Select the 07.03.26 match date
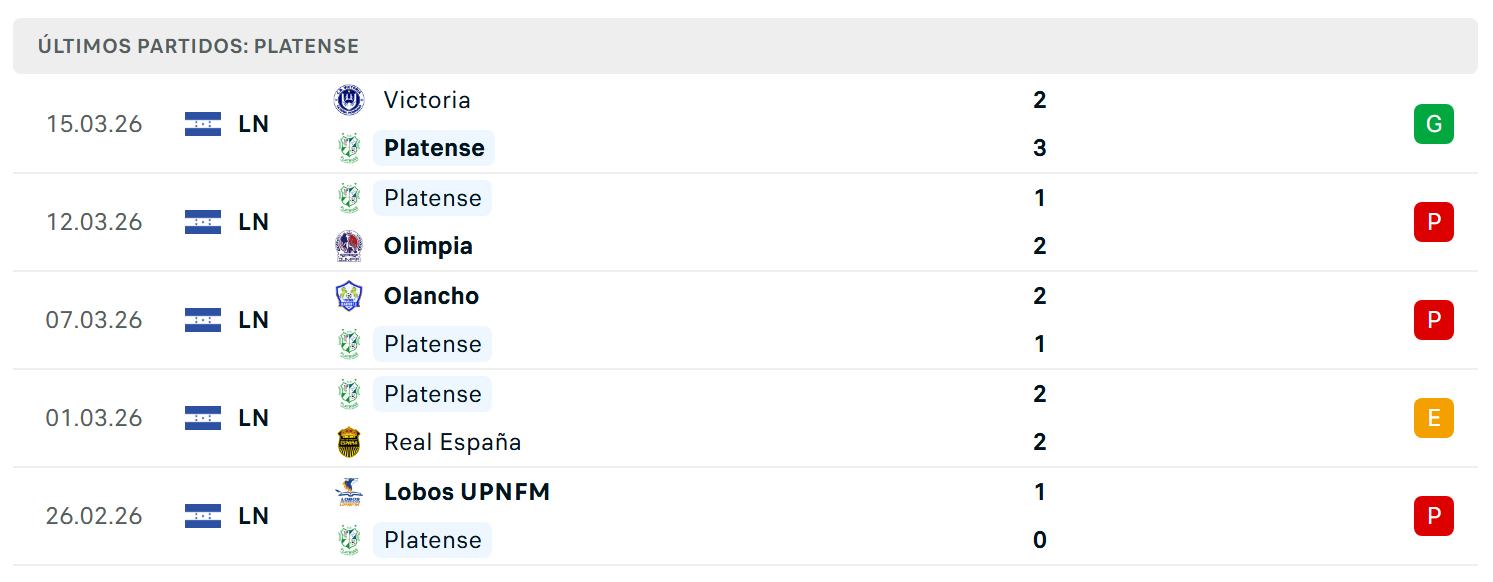This screenshot has width=1493, height=582. (x=94, y=320)
